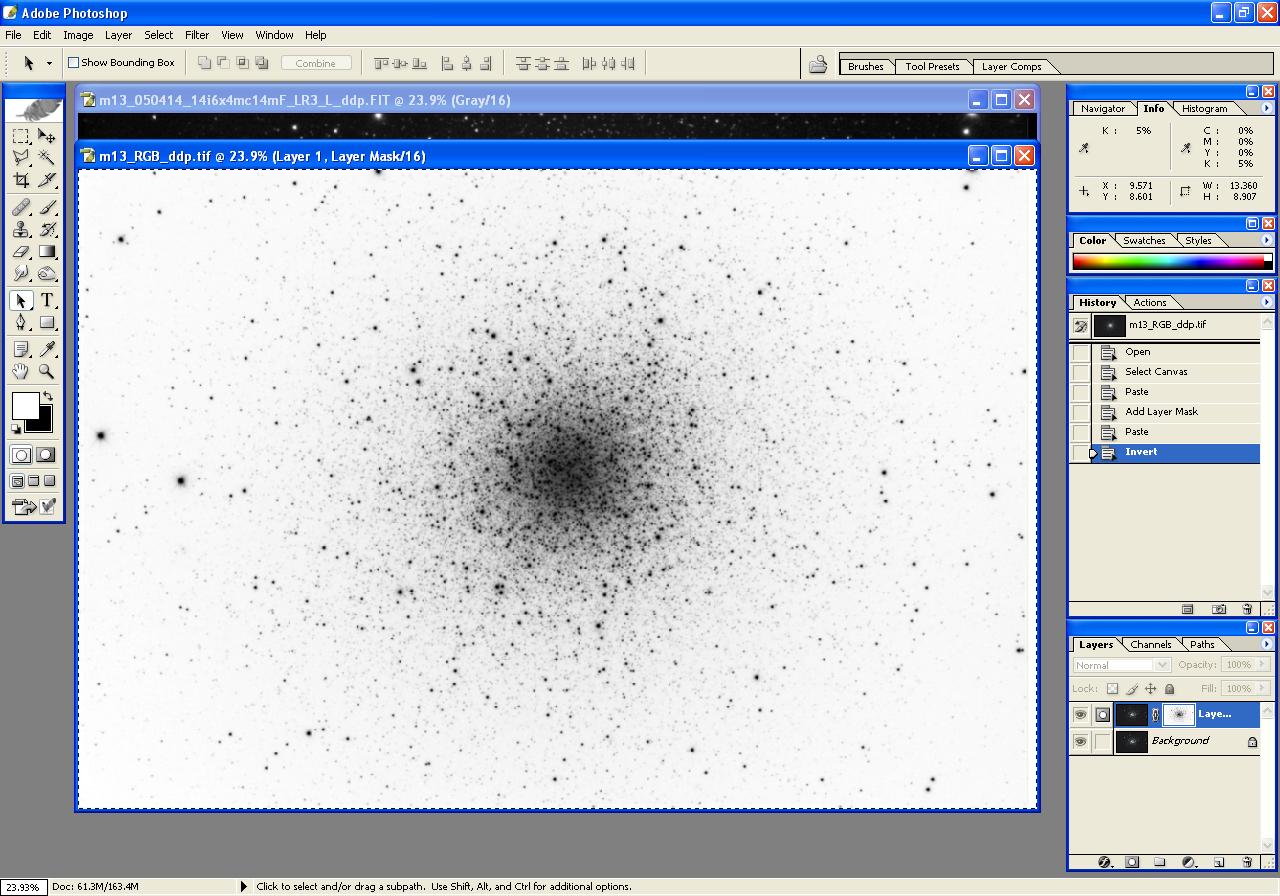1280x896 pixels.
Task: Open the Layers panel flyout menu arrow
Action: click(1266, 644)
